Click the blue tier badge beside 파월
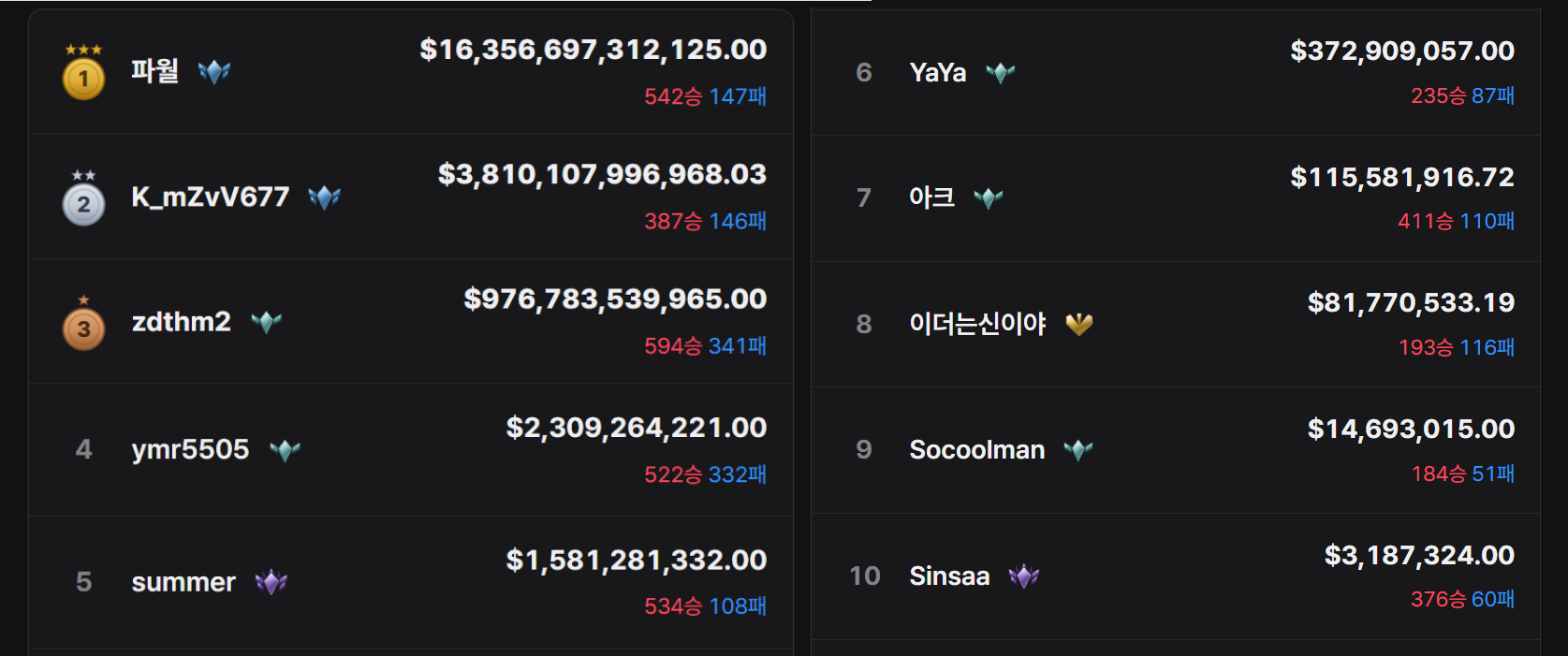 214,71
